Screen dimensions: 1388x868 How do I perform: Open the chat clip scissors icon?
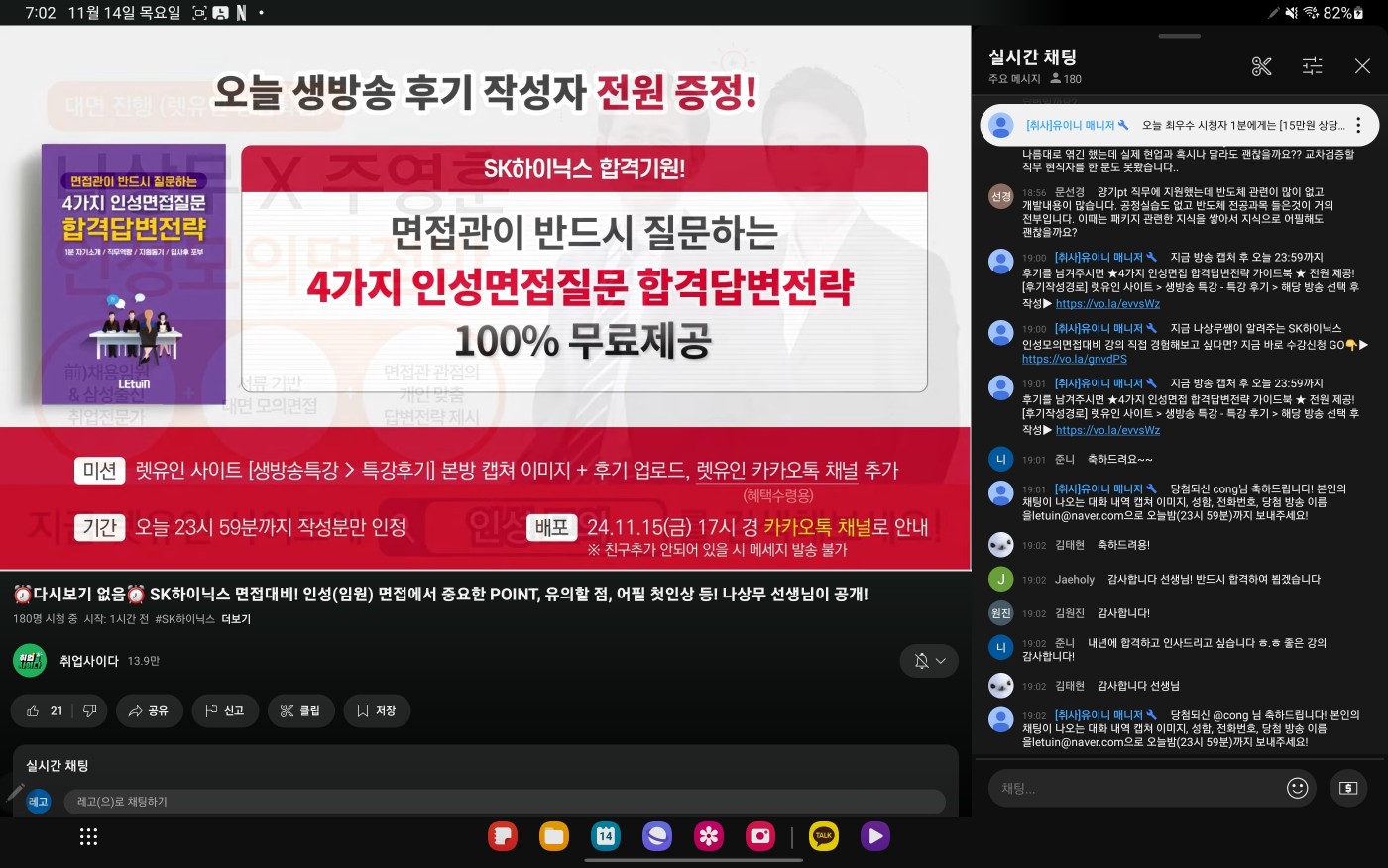coord(1261,66)
